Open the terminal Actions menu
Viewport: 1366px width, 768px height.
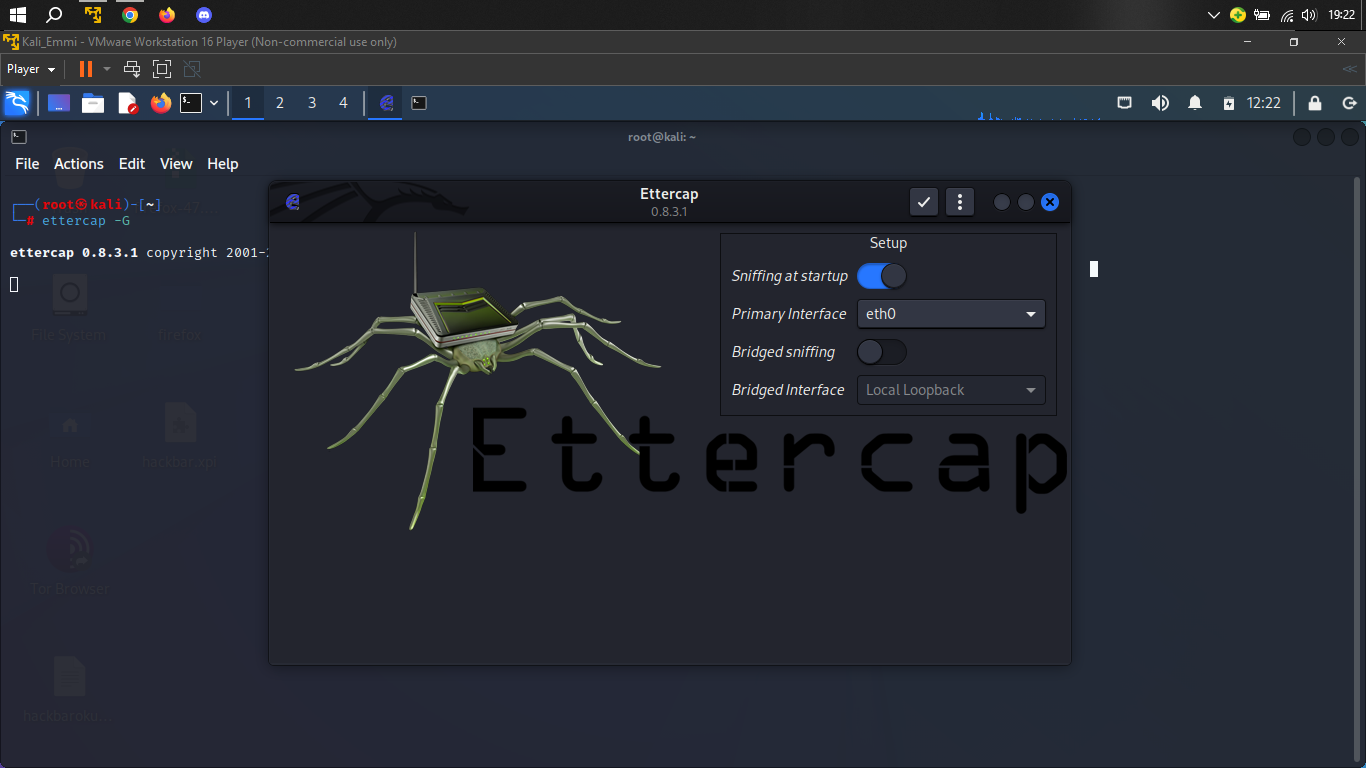tap(79, 164)
